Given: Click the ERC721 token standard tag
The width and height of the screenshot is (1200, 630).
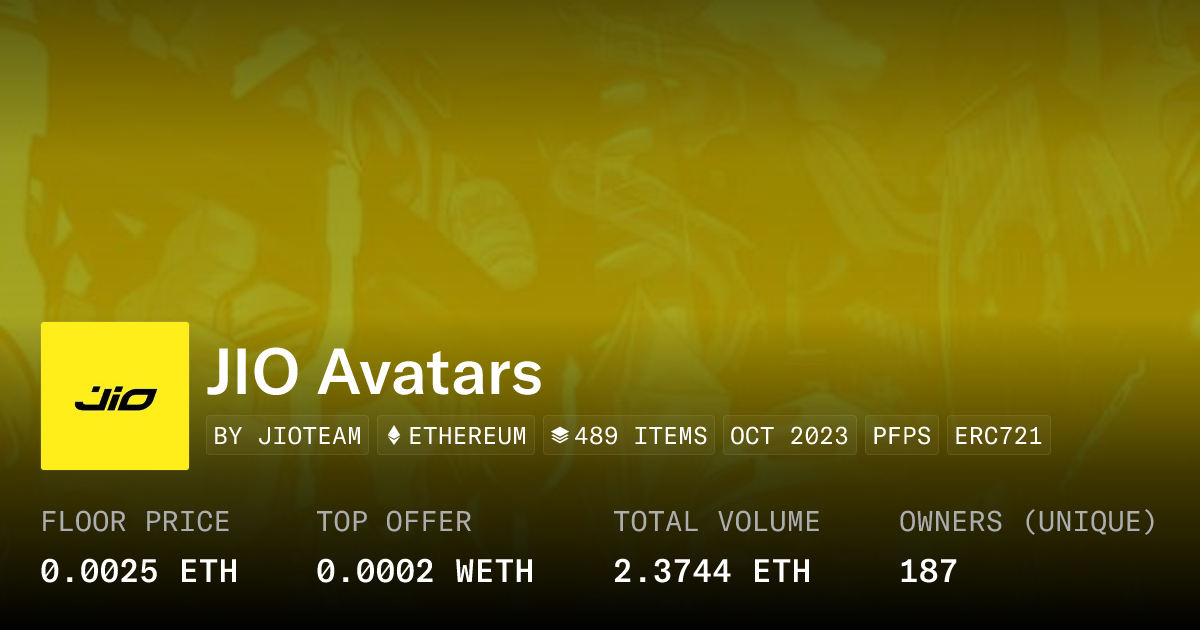Looking at the screenshot, I should pyautogui.click(x=998, y=436).
